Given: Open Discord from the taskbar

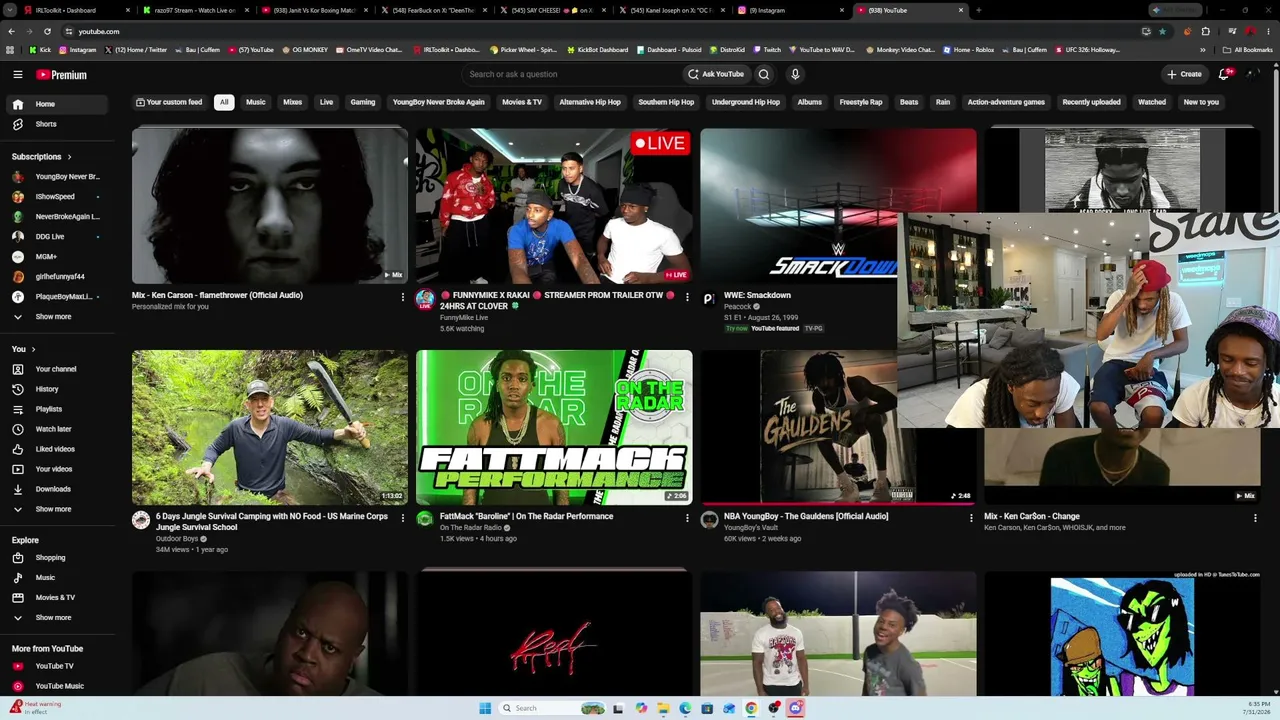Looking at the screenshot, I should 796,708.
